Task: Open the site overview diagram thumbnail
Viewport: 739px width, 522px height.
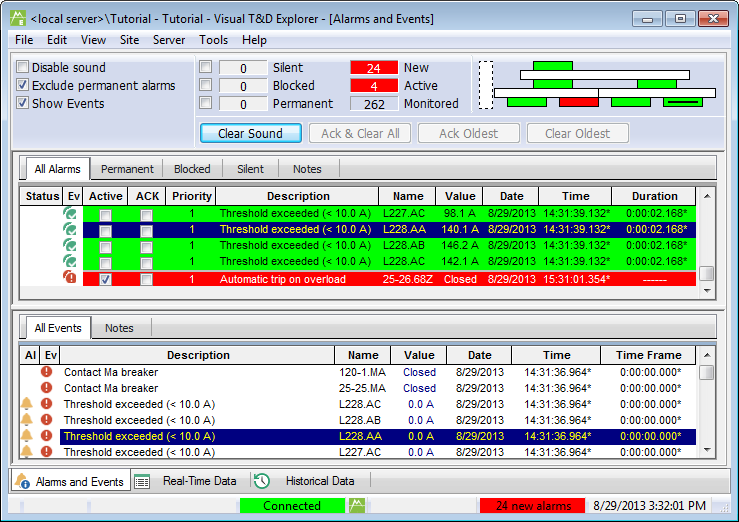Action: click(598, 85)
